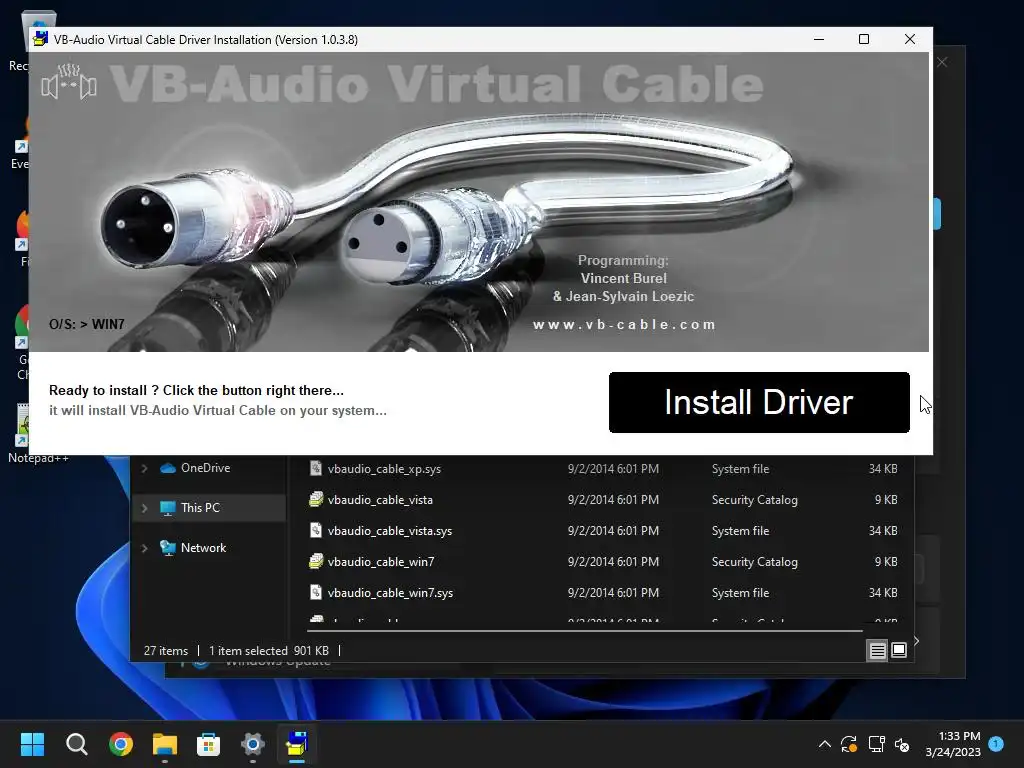Switch File Explorer to large icons view

[899, 650]
